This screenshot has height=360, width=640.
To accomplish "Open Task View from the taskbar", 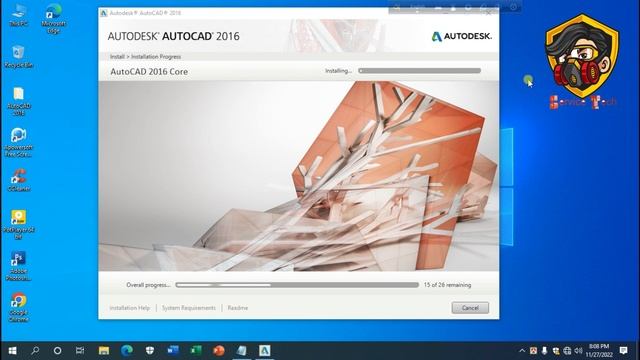I will click(x=80, y=351).
